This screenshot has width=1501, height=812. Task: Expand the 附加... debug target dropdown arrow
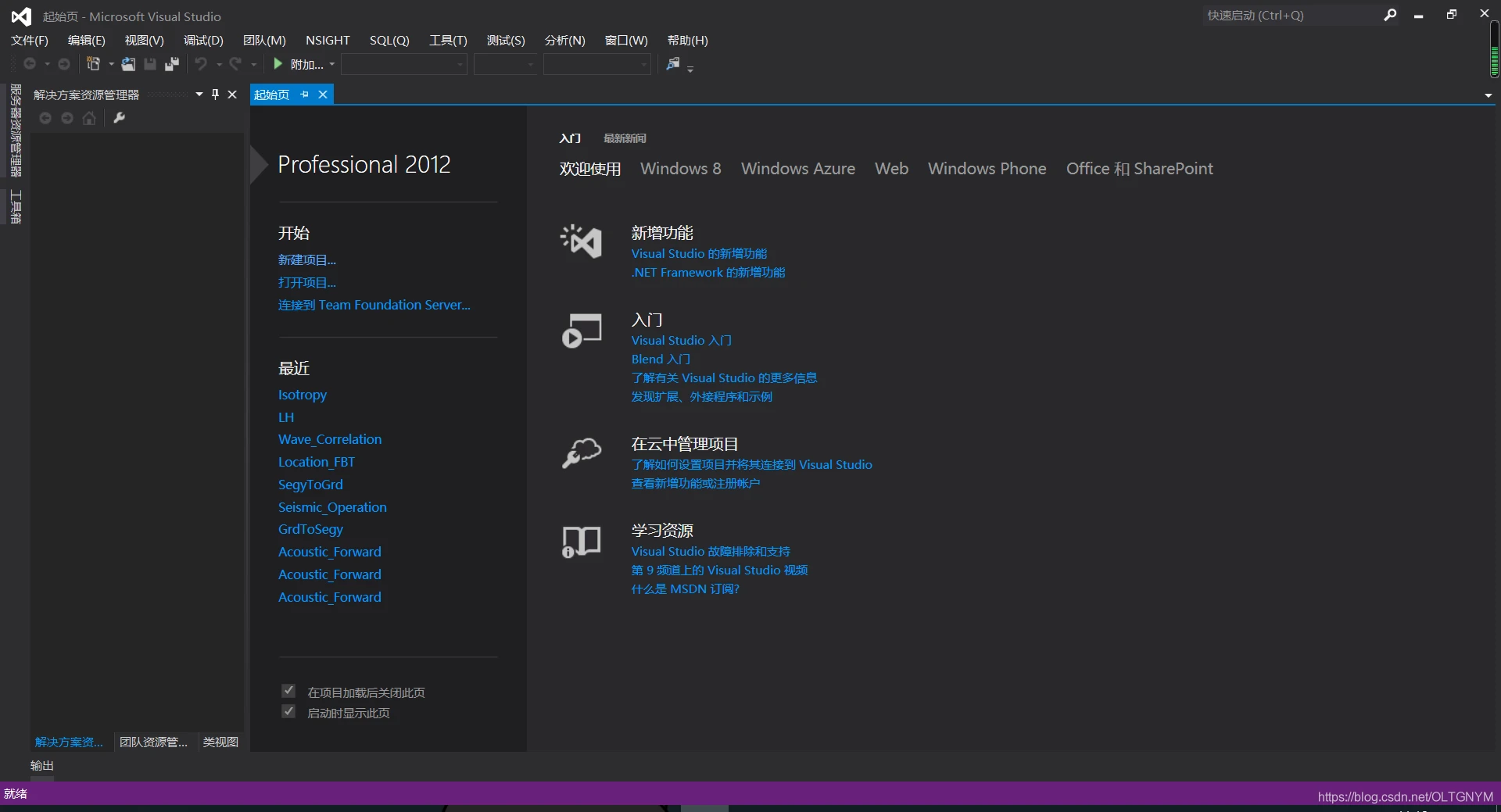[332, 64]
